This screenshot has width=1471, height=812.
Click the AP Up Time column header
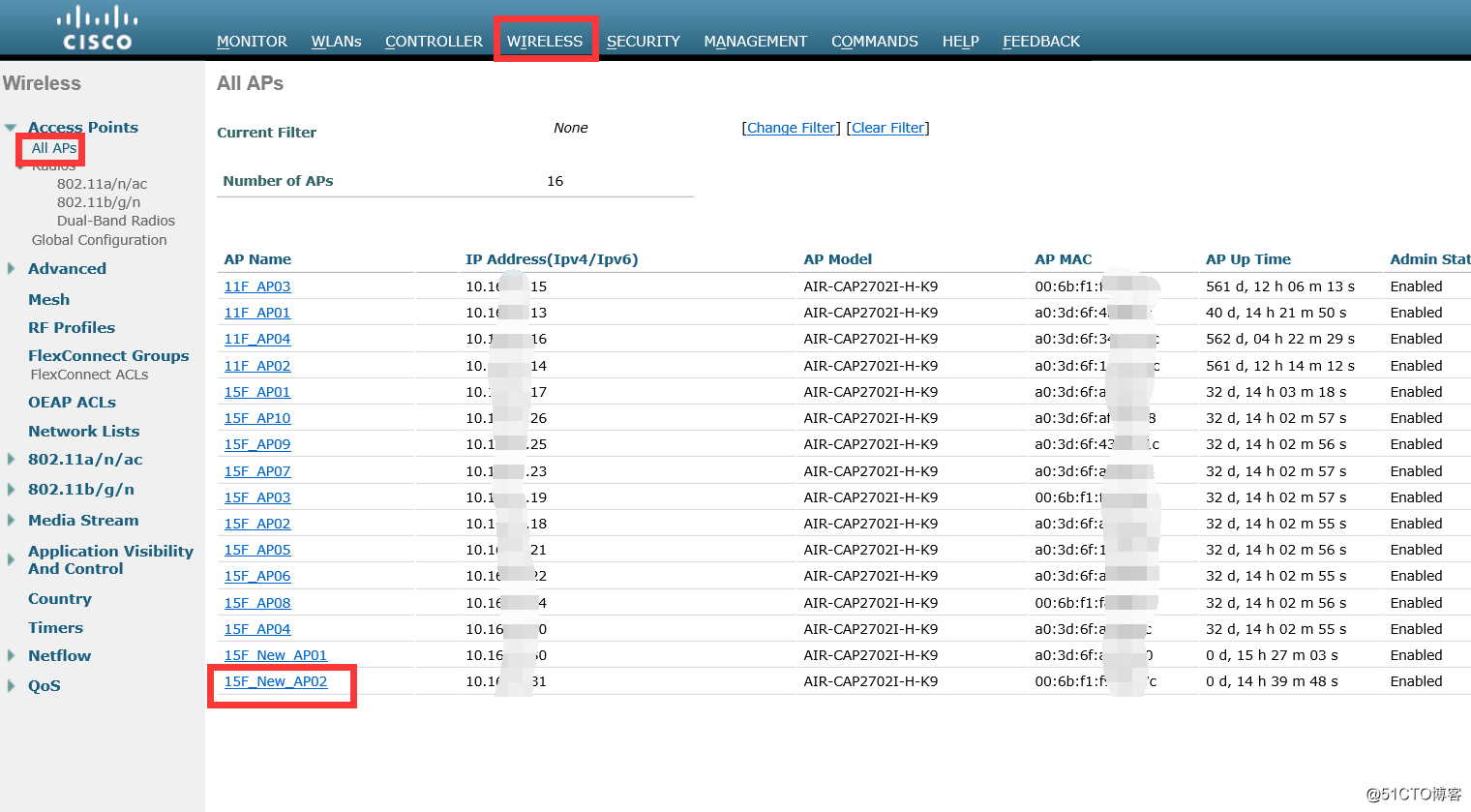click(x=1248, y=259)
